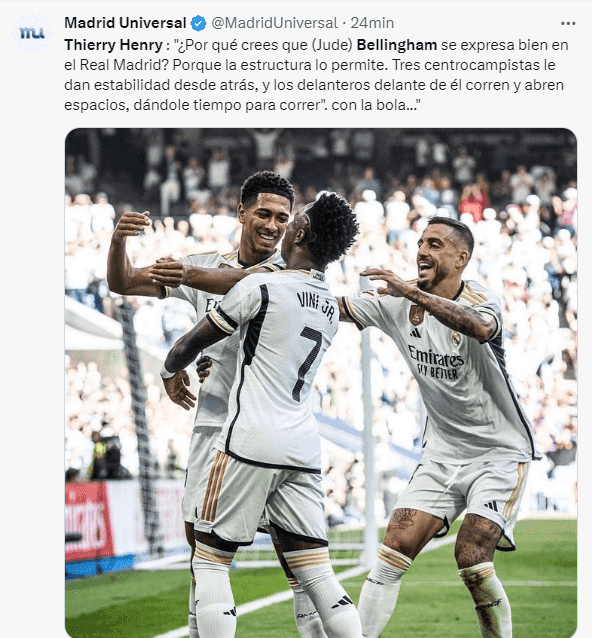Open the three-dot more options menu
Screen dimensions: 592x638
(568, 24)
